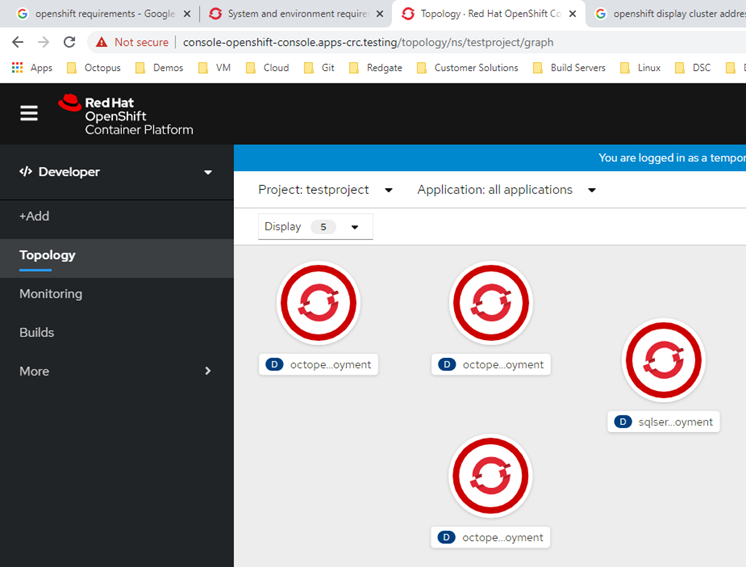Open the hamburger navigation menu
Image resolution: width=746 pixels, height=567 pixels.
coord(29,113)
